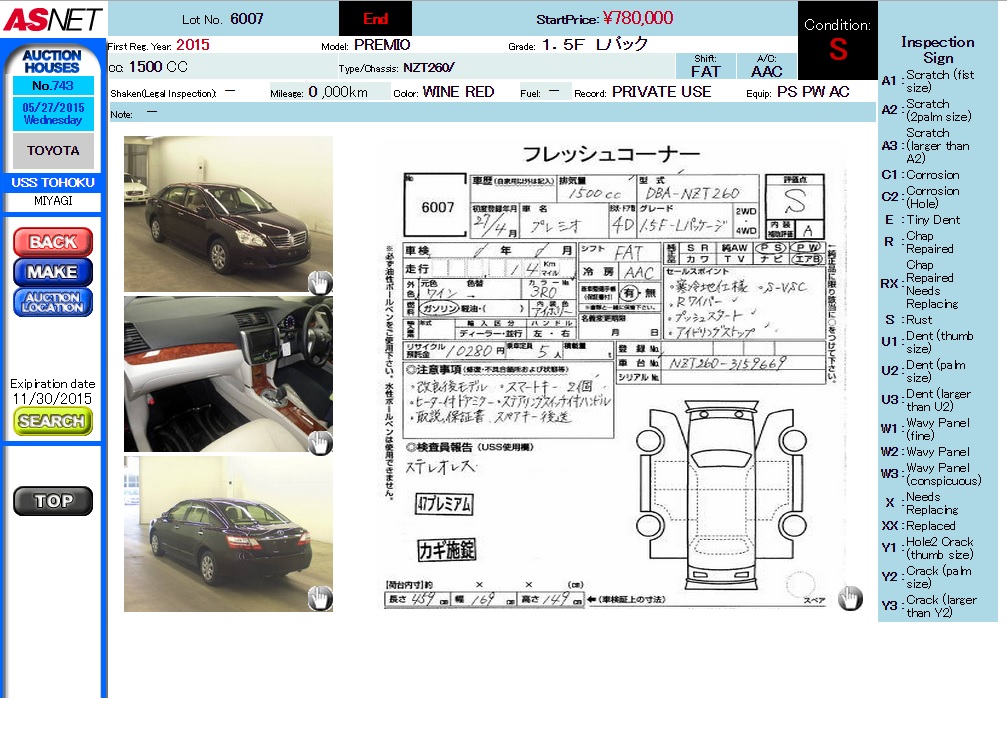This screenshot has height=734, width=1007.
Task: Click the ASNET logo
Action: point(52,18)
